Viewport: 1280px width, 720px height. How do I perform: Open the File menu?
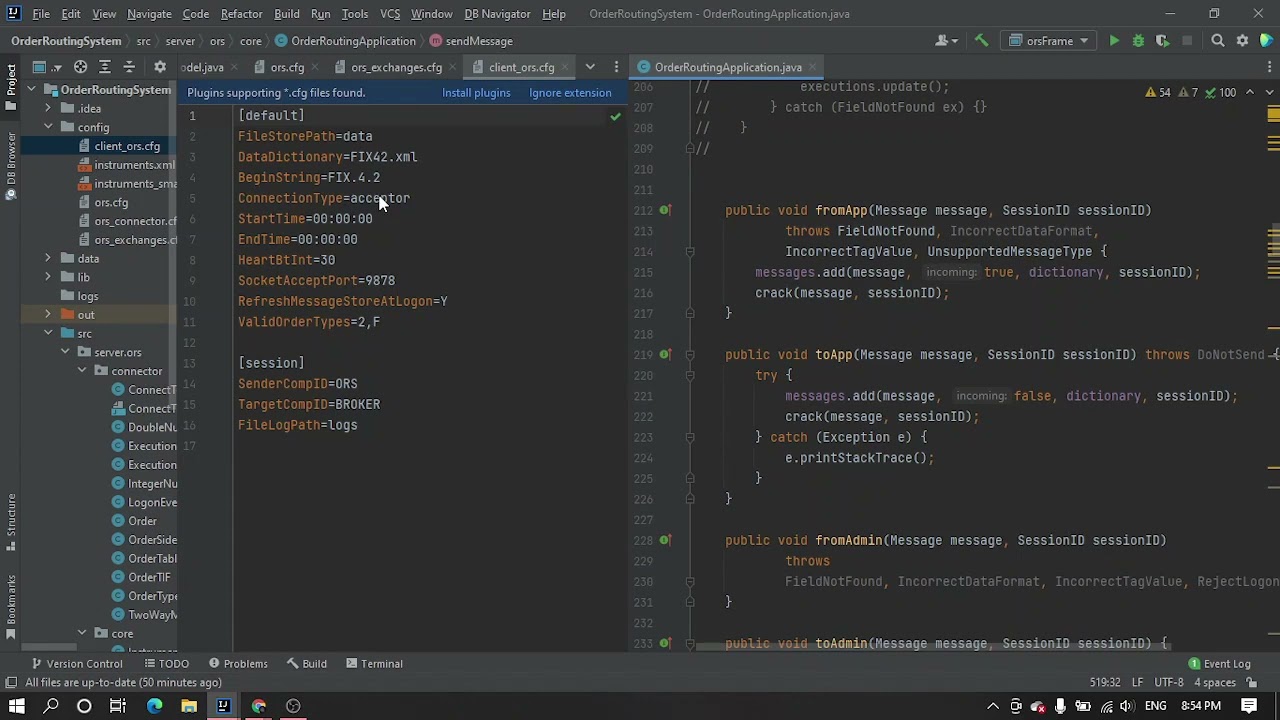click(41, 14)
